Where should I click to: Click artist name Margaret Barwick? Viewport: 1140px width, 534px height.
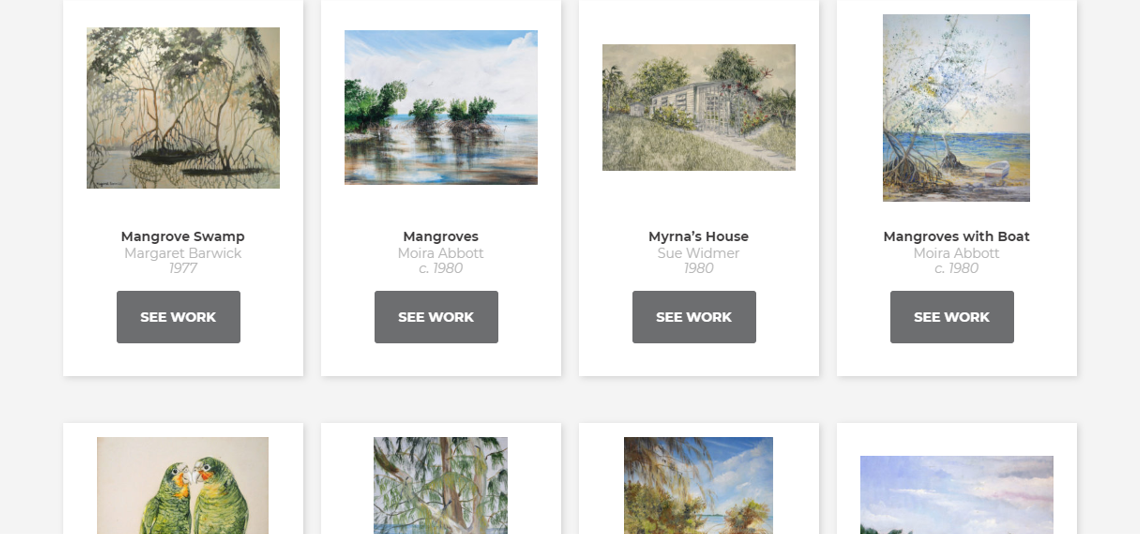pos(182,253)
